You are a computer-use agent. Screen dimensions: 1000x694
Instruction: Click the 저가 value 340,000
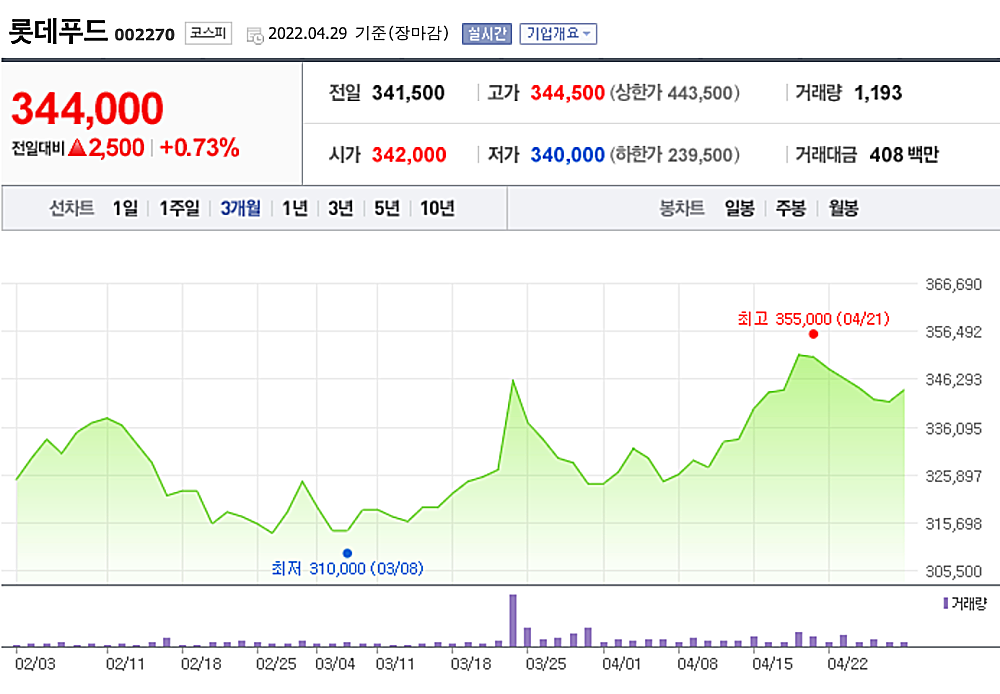[568, 155]
